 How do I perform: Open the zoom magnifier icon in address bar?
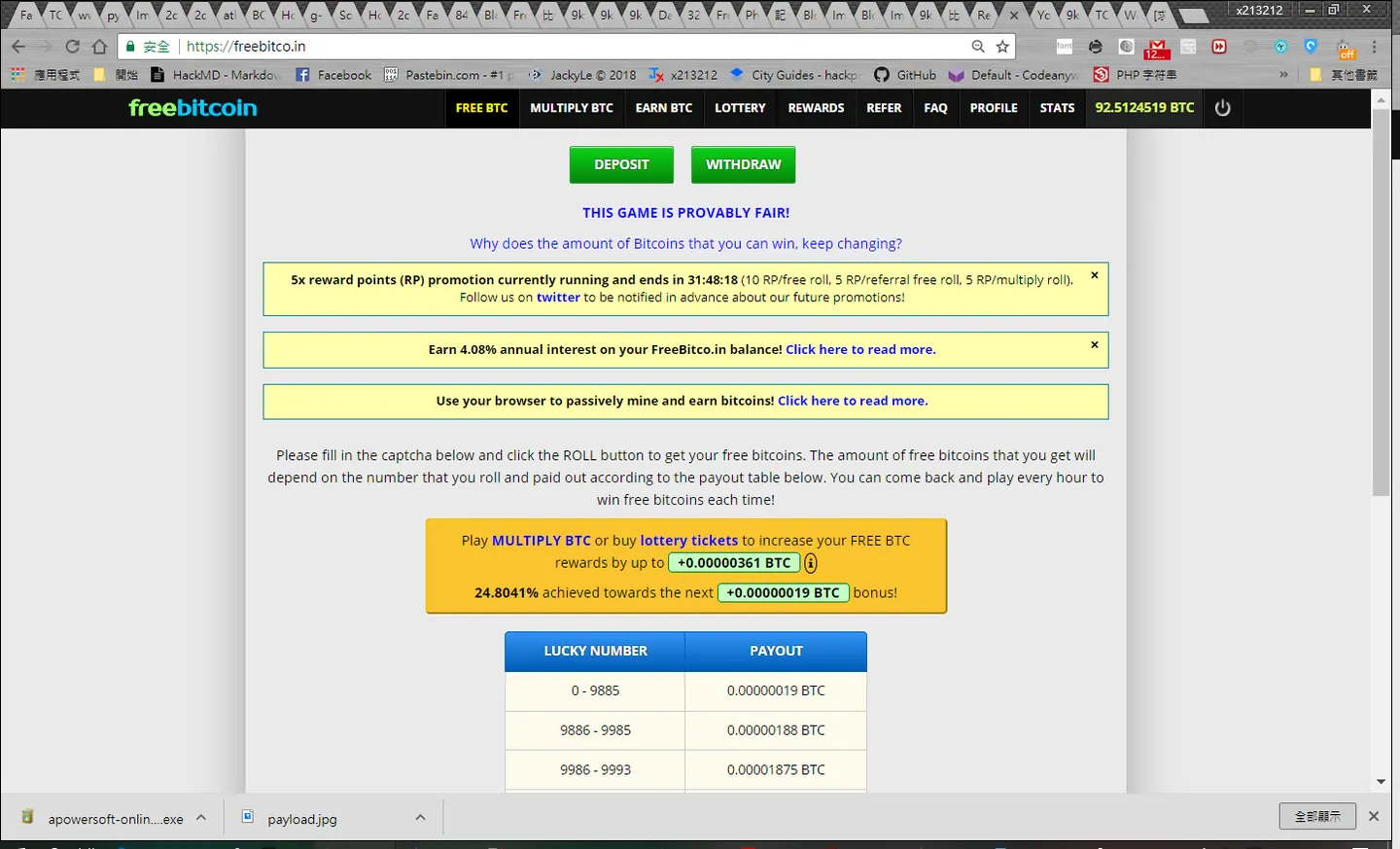[x=978, y=47]
